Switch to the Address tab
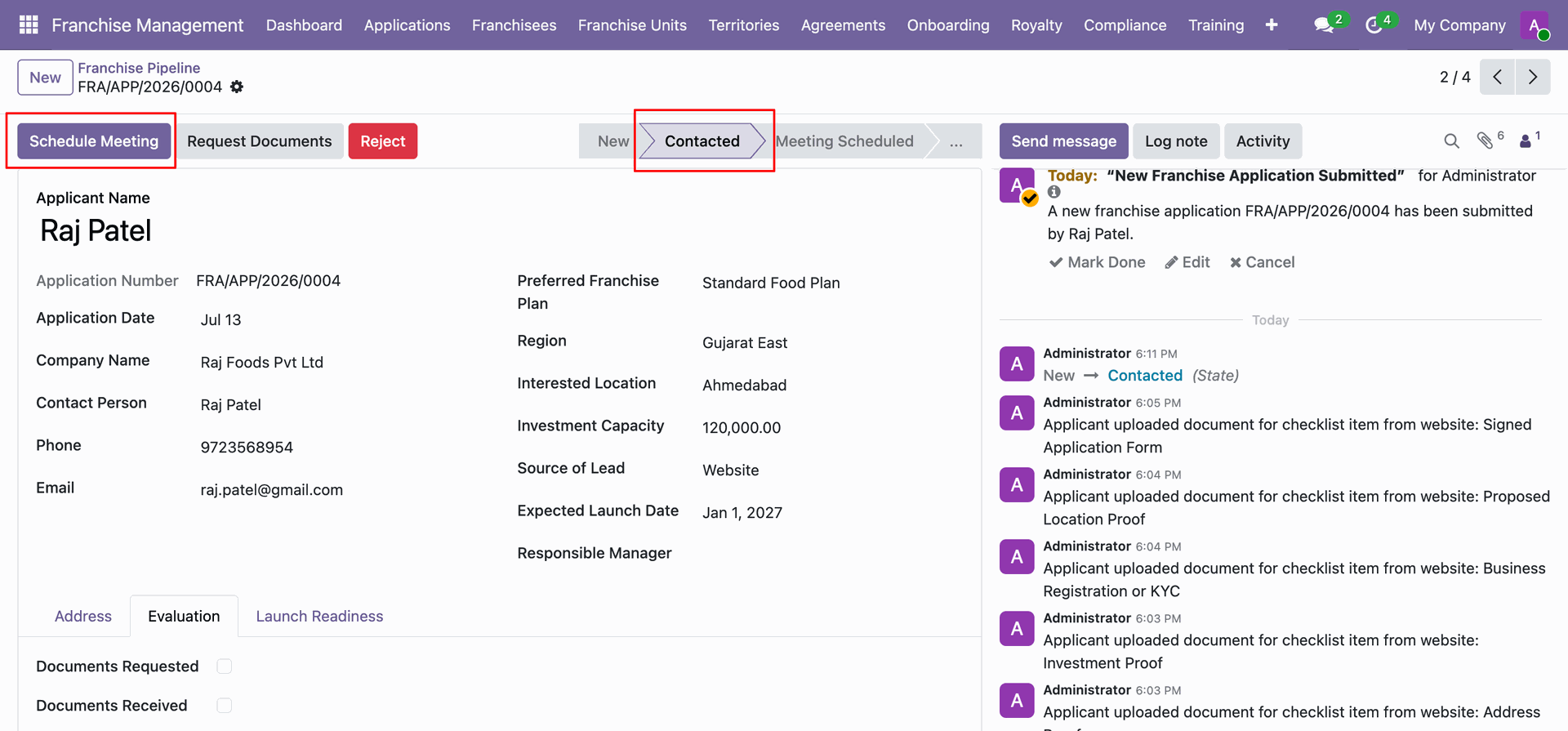The image size is (1568, 731). 83,616
